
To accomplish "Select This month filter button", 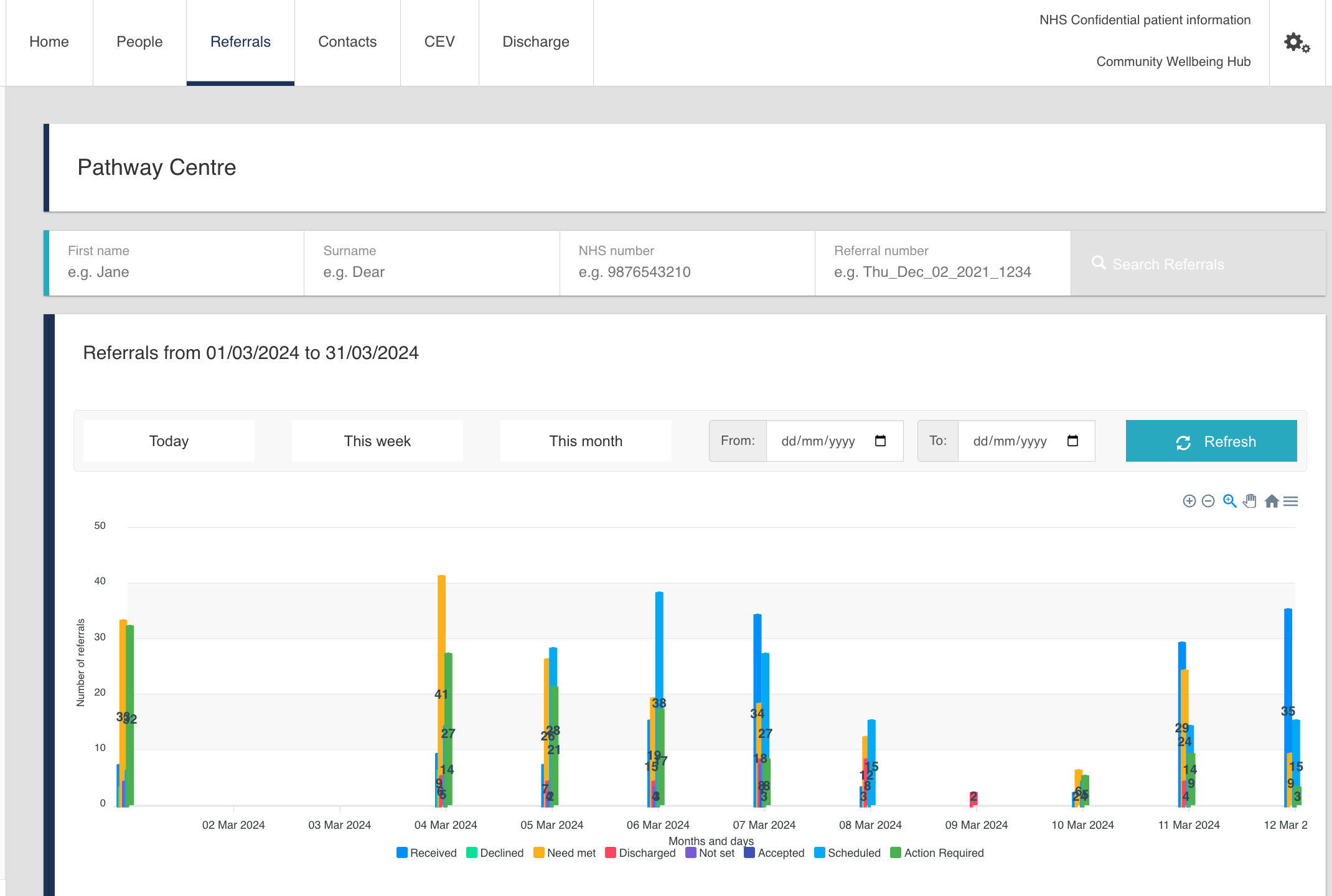I will click(x=585, y=441).
